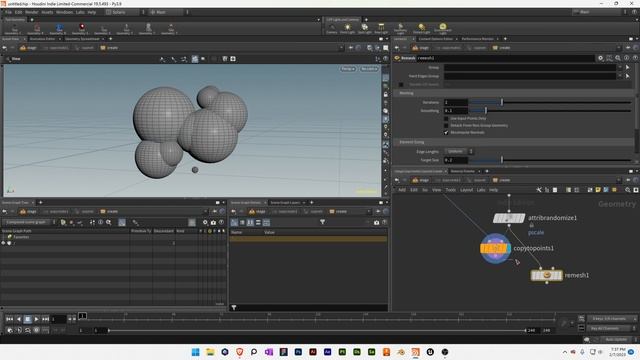Toggle Use Input Points Only checkbox
Screen dimensions: 640x360
[x=446, y=118]
